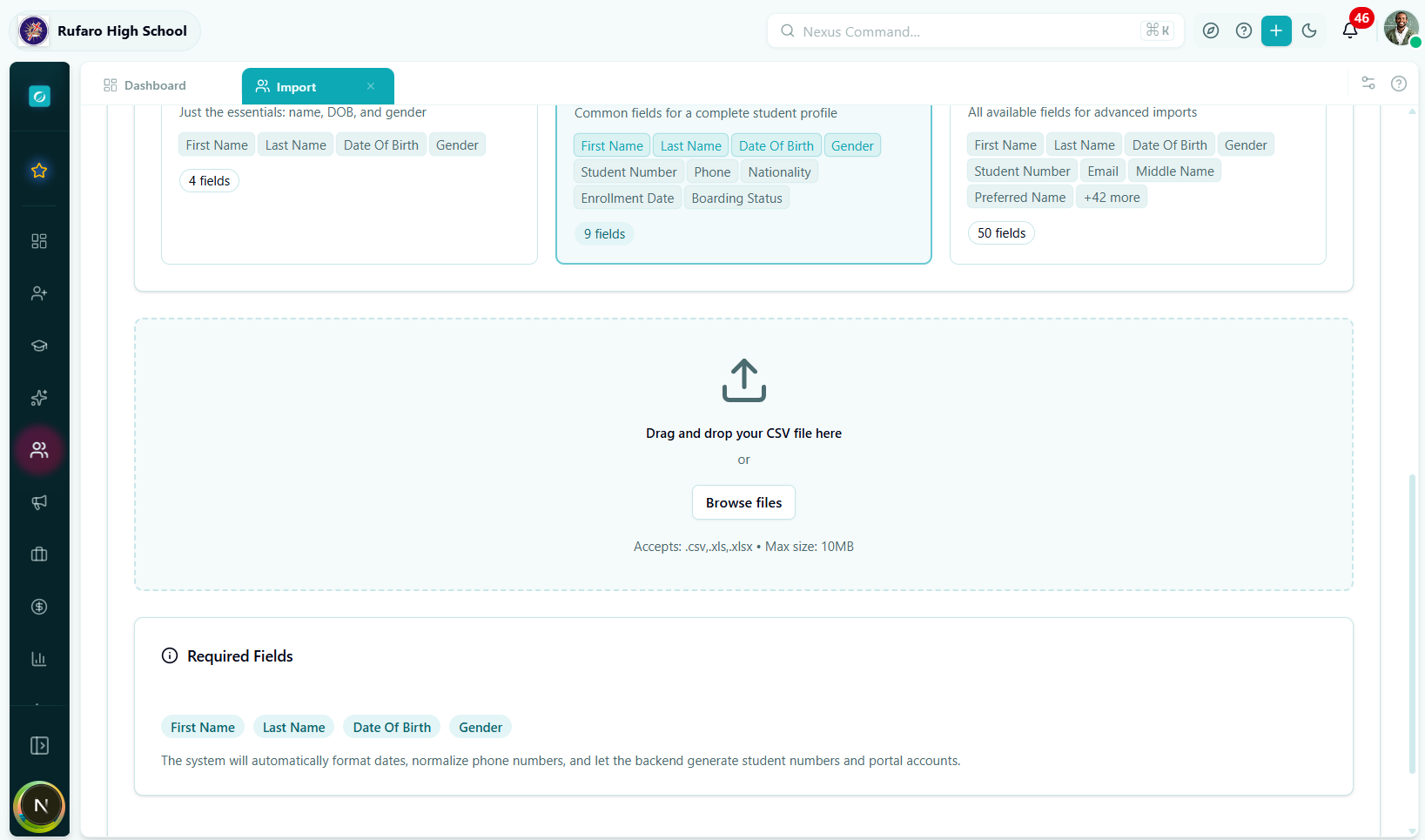The image size is (1425, 840).
Task: Open the dollar finance icon in the sidebar
Action: pos(39,607)
